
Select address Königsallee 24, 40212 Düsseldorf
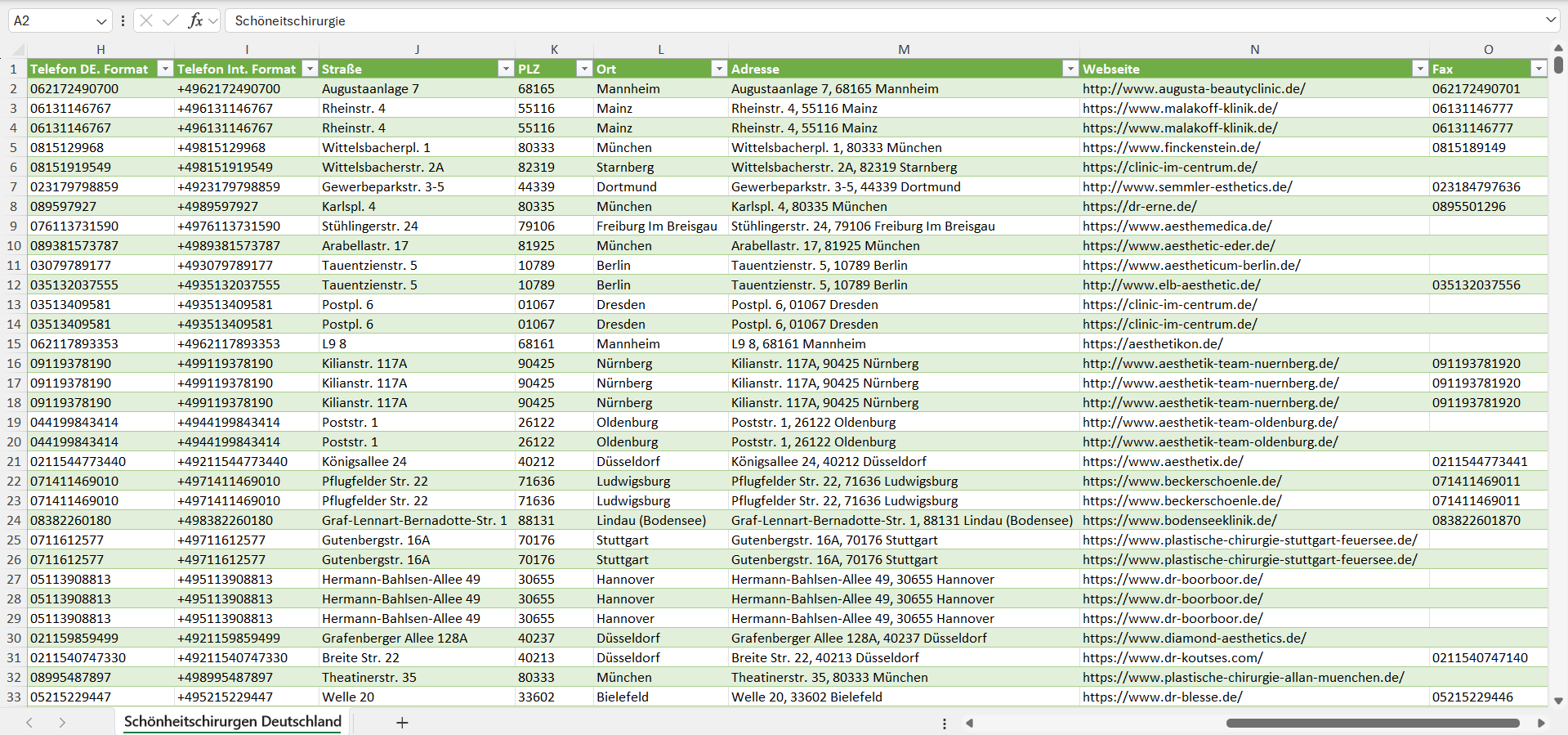pyautogui.click(x=904, y=461)
